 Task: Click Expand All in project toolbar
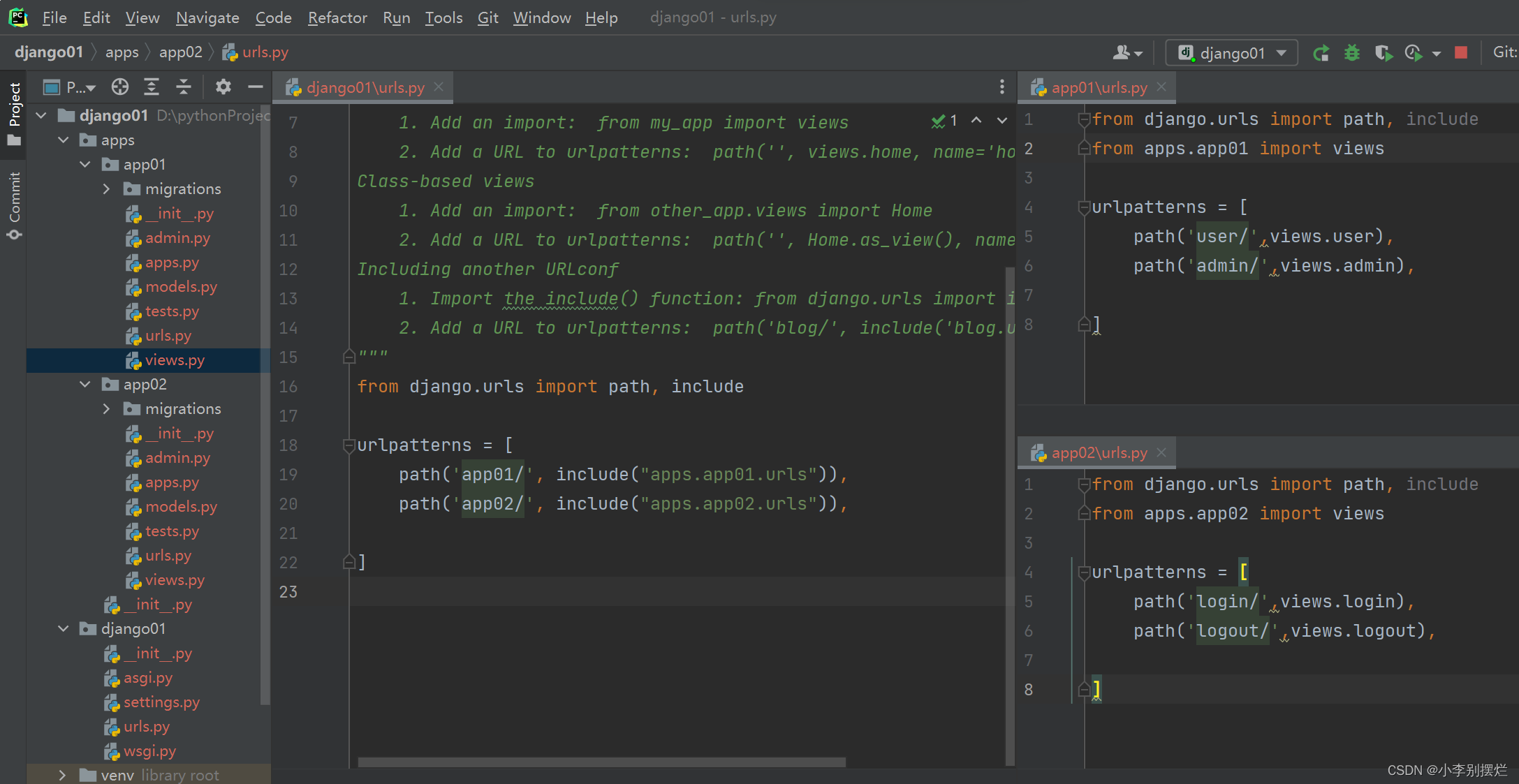152,87
